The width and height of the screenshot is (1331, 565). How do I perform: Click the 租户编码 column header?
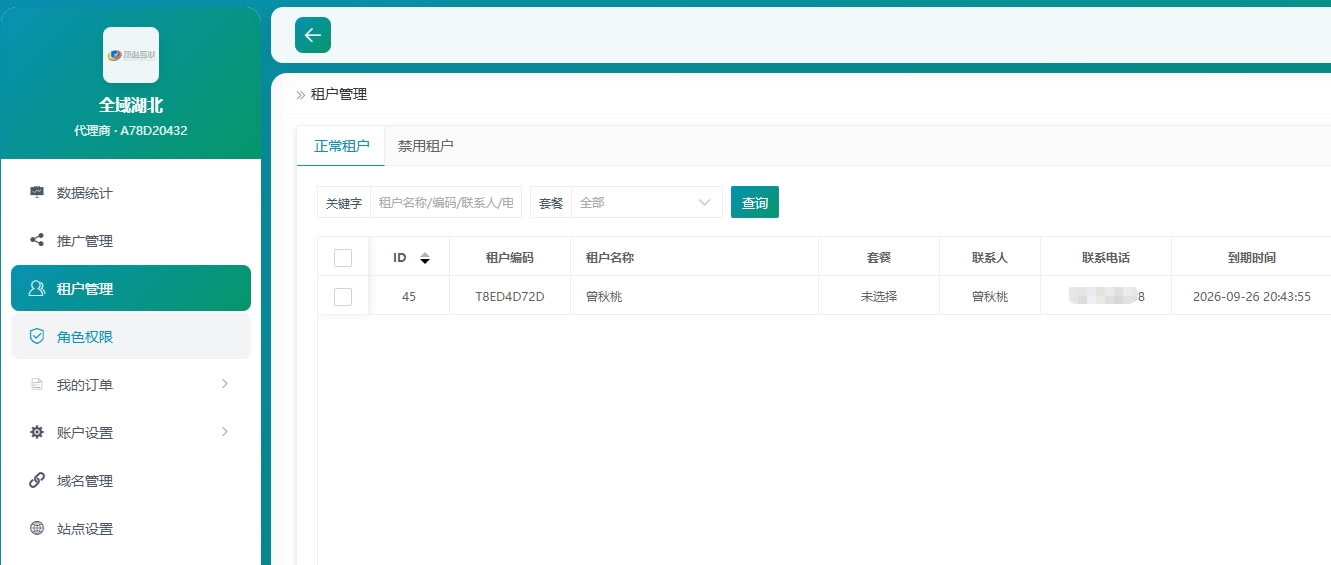(x=510, y=258)
